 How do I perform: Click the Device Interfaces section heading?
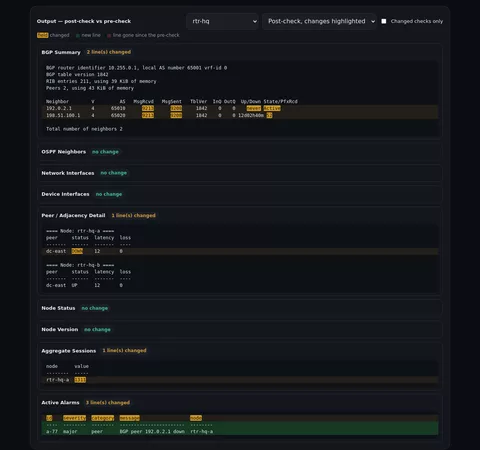pos(65,194)
